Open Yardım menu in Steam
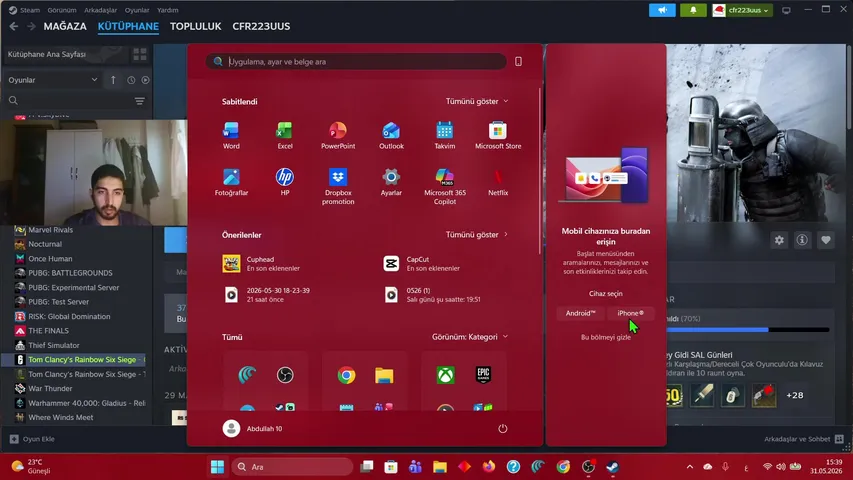 [168, 10]
